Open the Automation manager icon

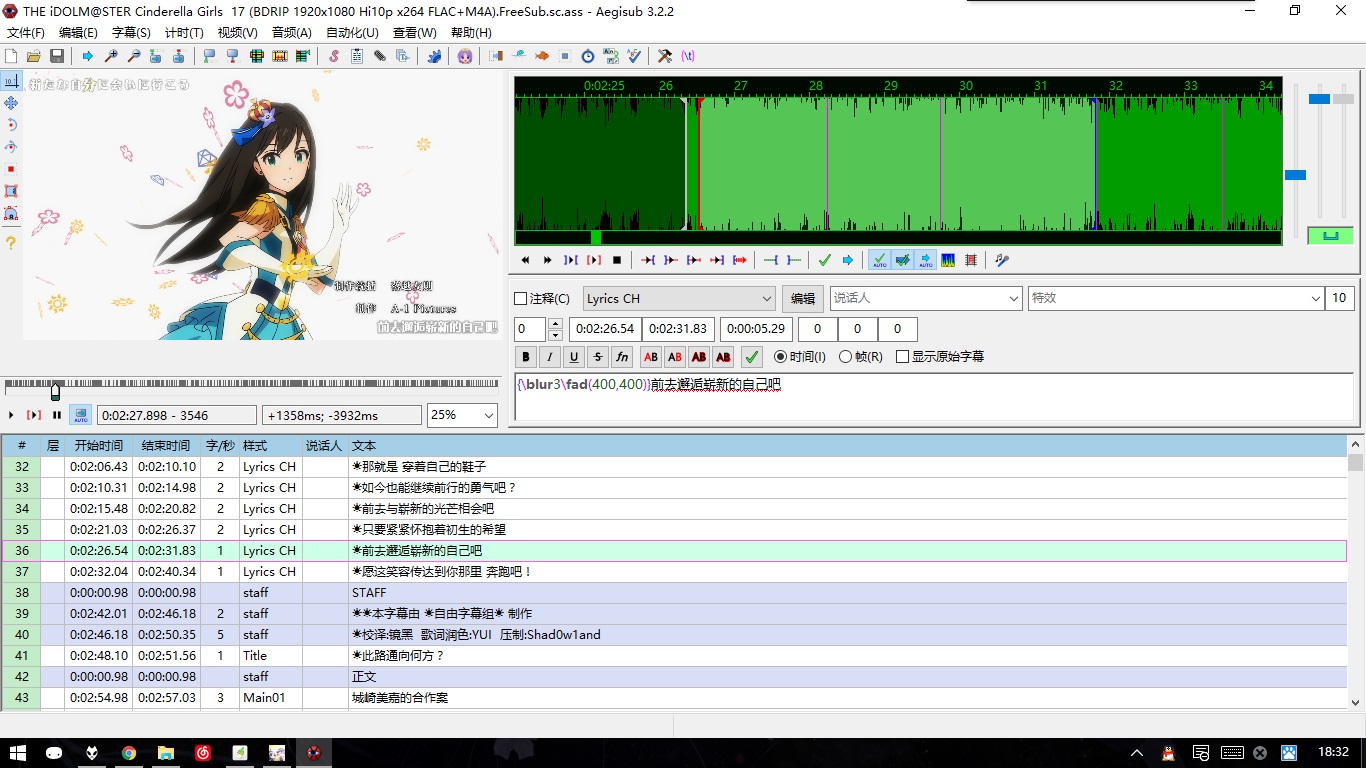[x=434, y=56]
